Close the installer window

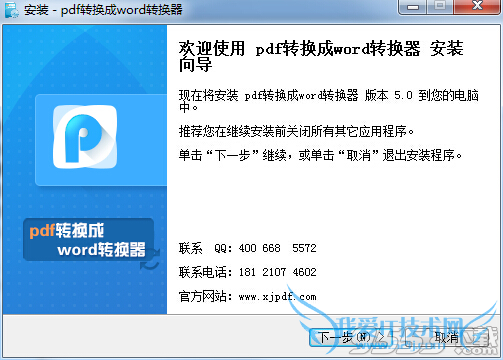(477, 7)
